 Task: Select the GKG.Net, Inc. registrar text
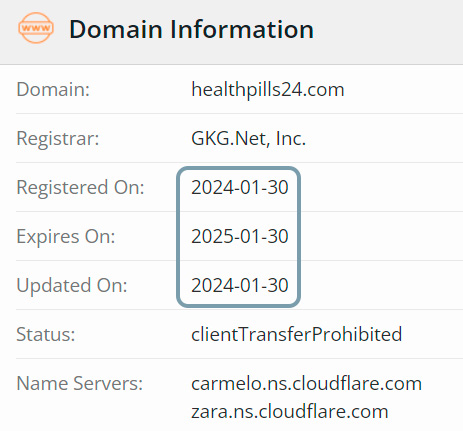248,139
